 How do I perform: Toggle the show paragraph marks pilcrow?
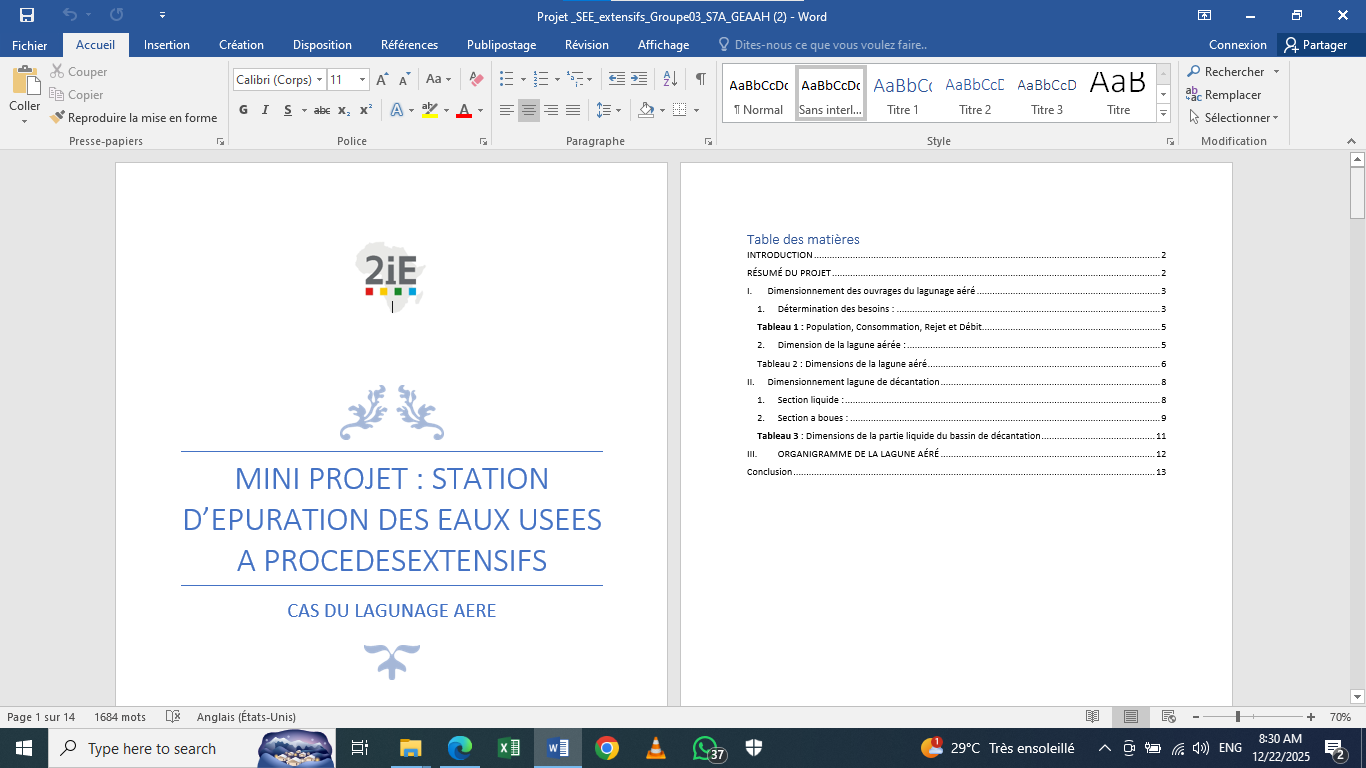(700, 79)
